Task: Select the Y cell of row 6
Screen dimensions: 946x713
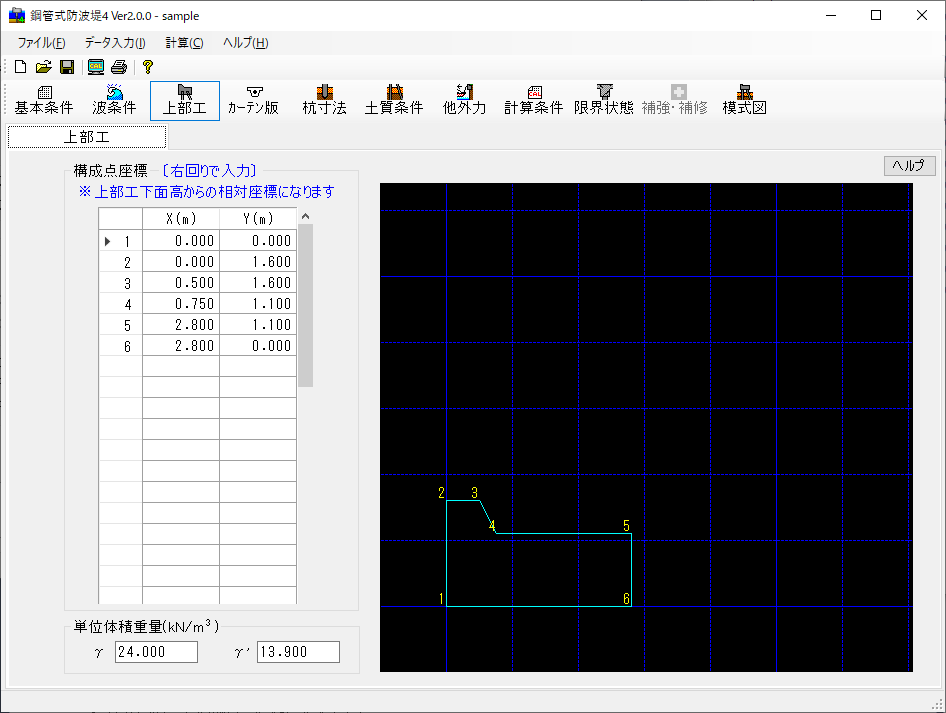Action: [x=258, y=346]
